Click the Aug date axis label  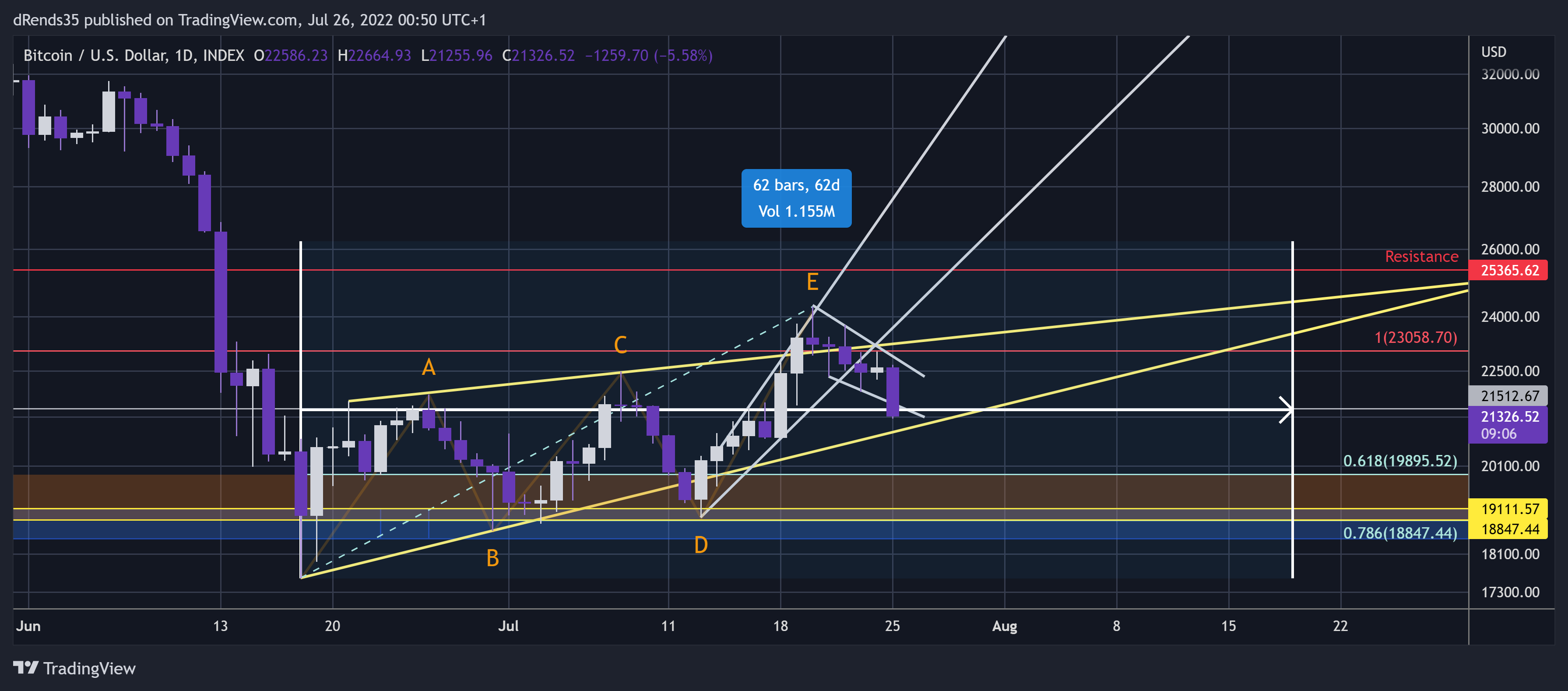point(1004,626)
